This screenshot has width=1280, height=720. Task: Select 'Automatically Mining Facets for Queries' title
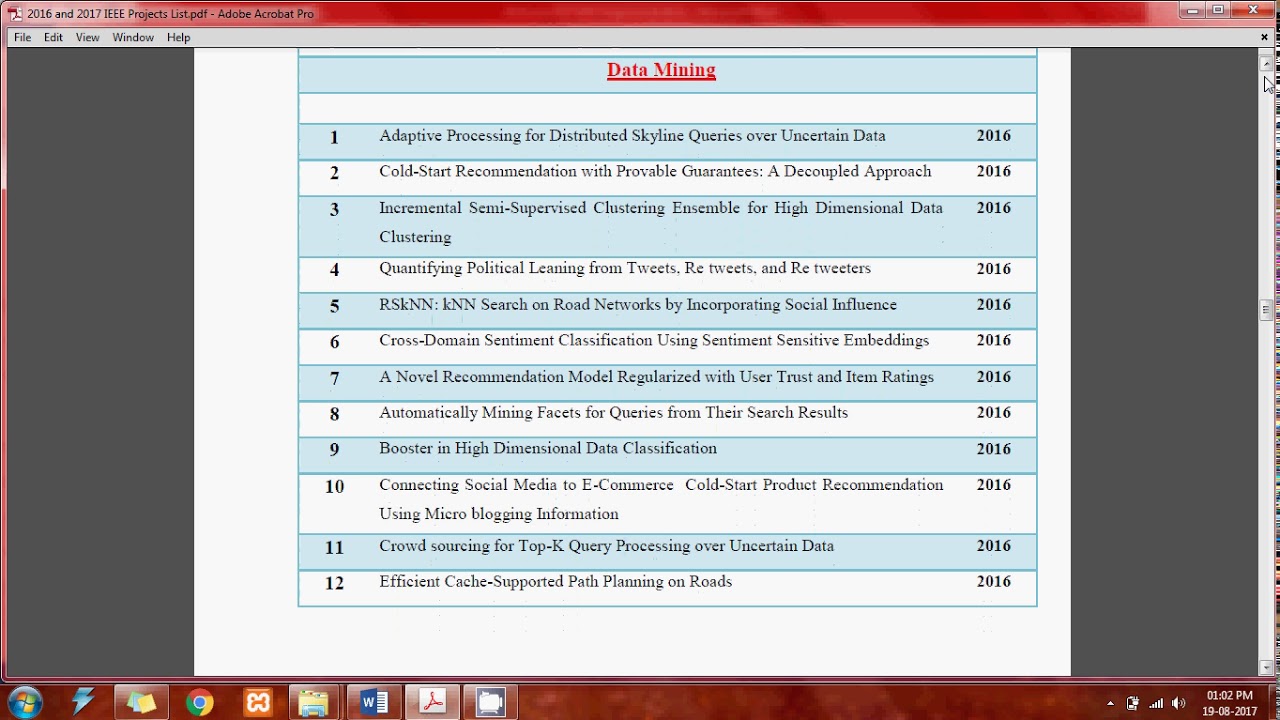tap(613, 412)
